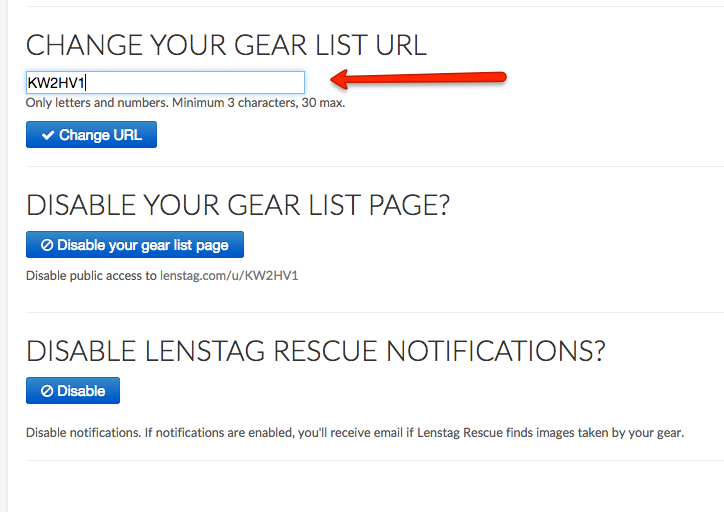This screenshot has width=724, height=512.
Task: Click the 'Disable public access to' text
Action: pos(91,275)
